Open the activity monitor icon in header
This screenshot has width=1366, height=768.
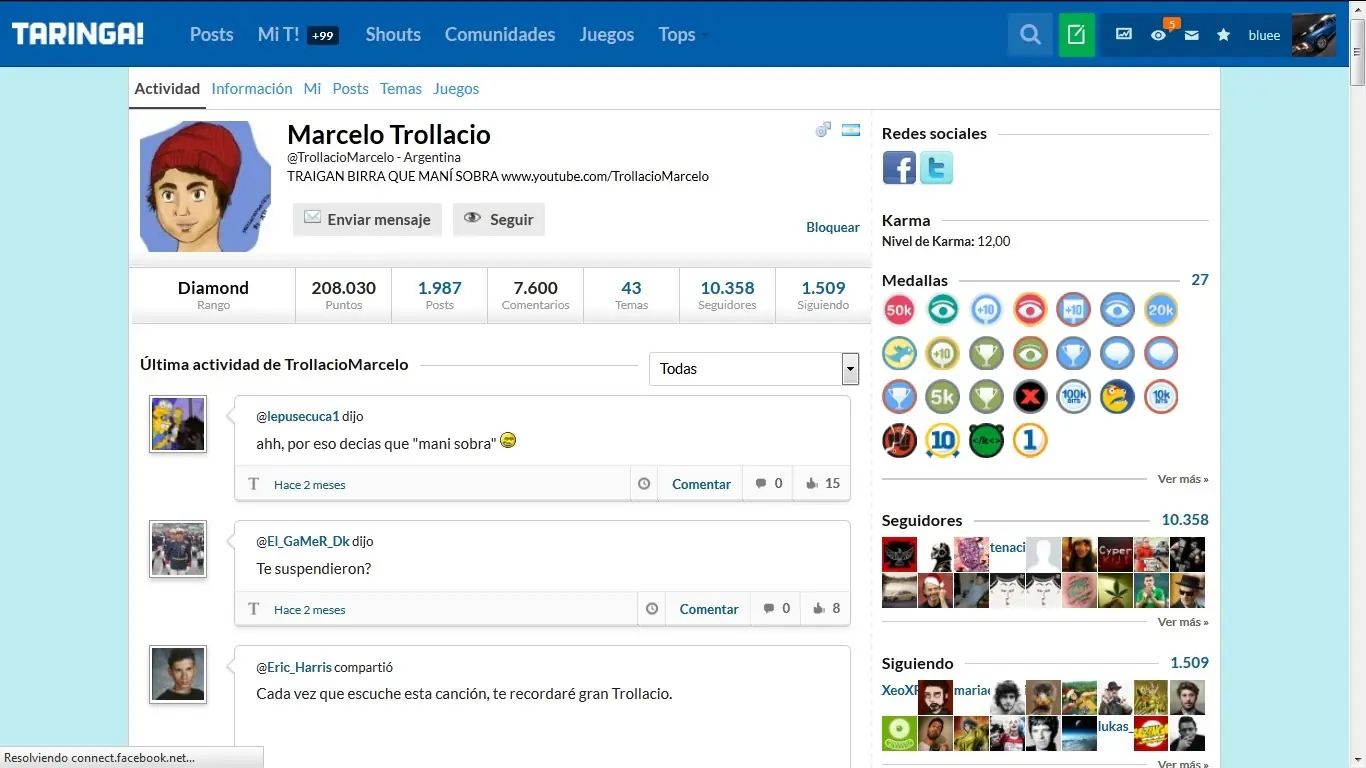[1124, 35]
